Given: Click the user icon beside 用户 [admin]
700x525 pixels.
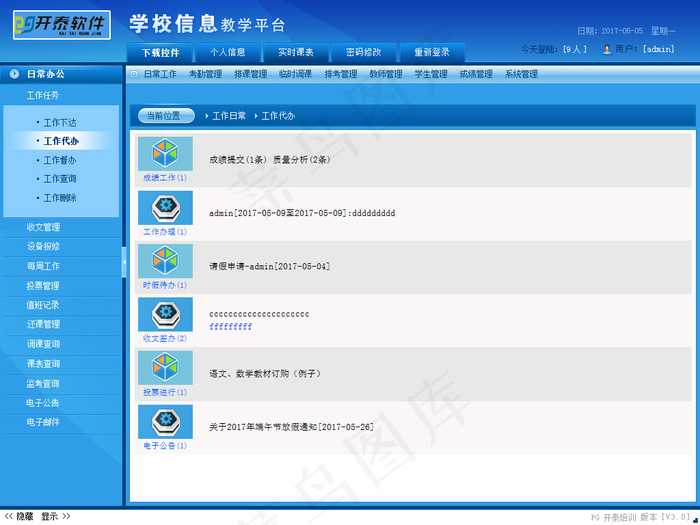Looking at the screenshot, I should click(x=607, y=49).
